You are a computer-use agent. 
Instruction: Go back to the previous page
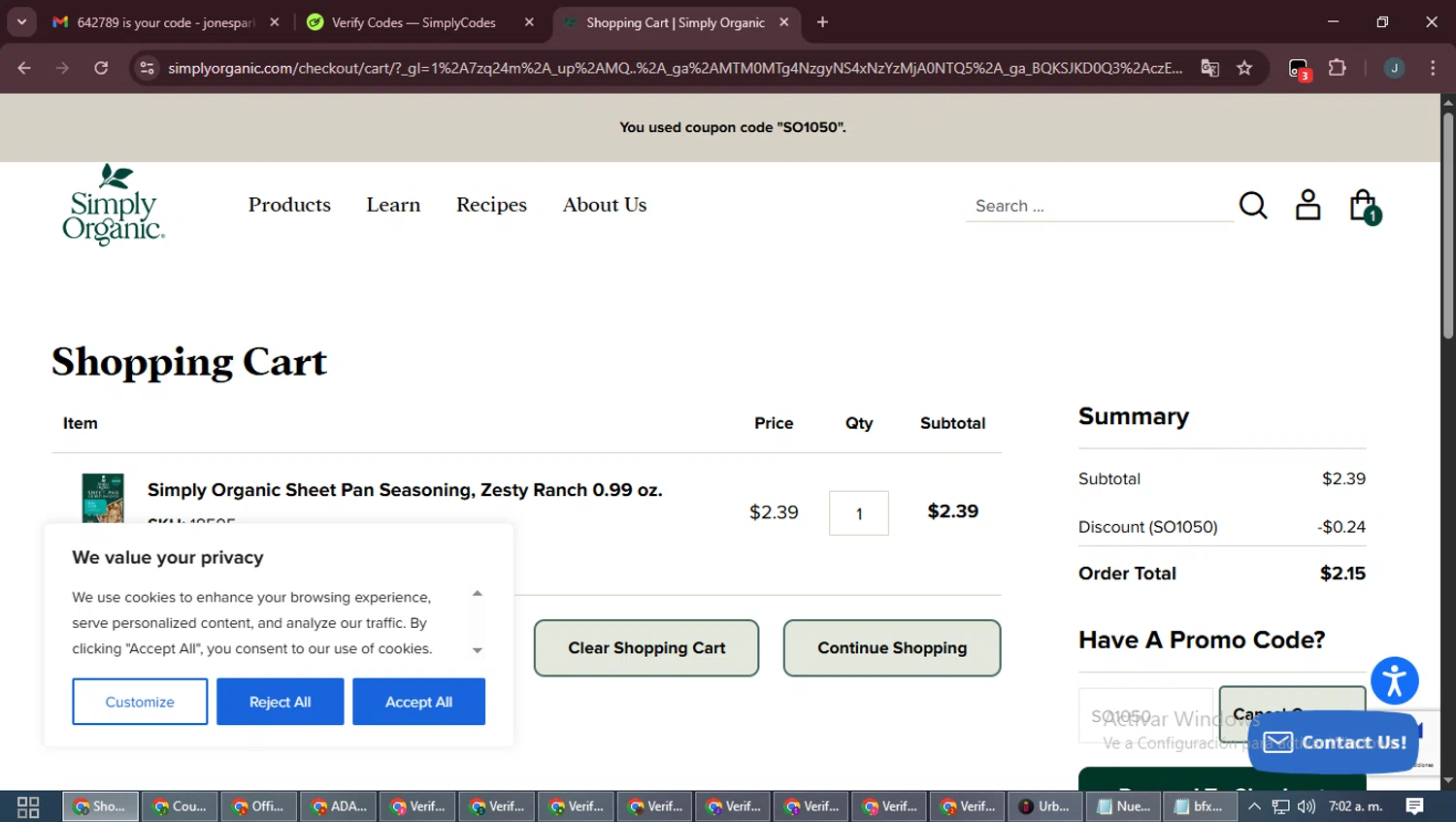(24, 68)
